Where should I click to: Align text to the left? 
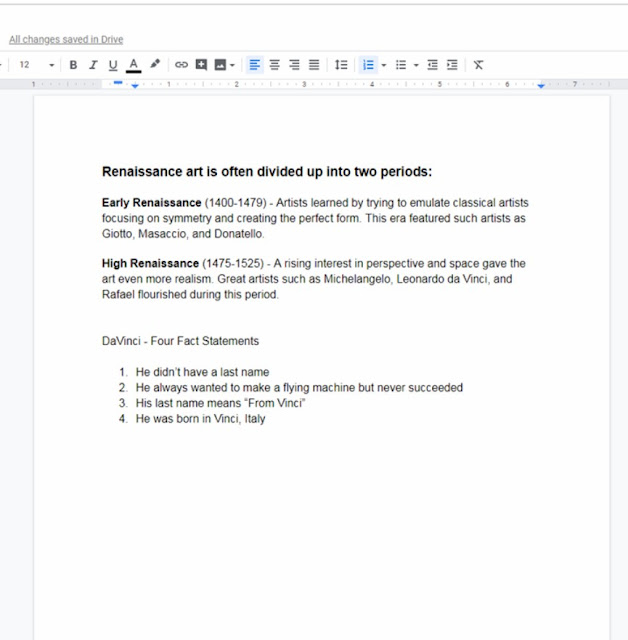255,65
